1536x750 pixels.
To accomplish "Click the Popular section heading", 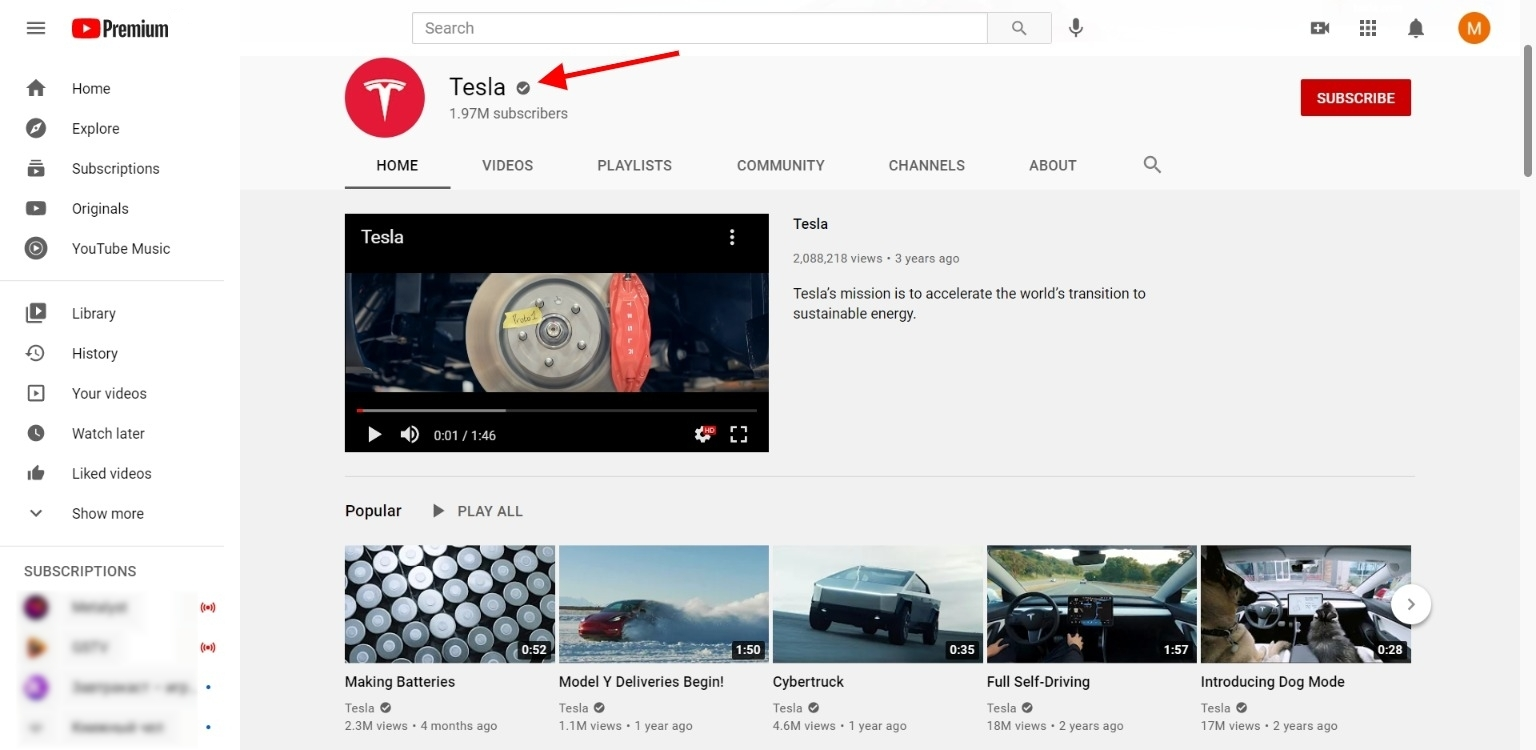I will [x=373, y=511].
